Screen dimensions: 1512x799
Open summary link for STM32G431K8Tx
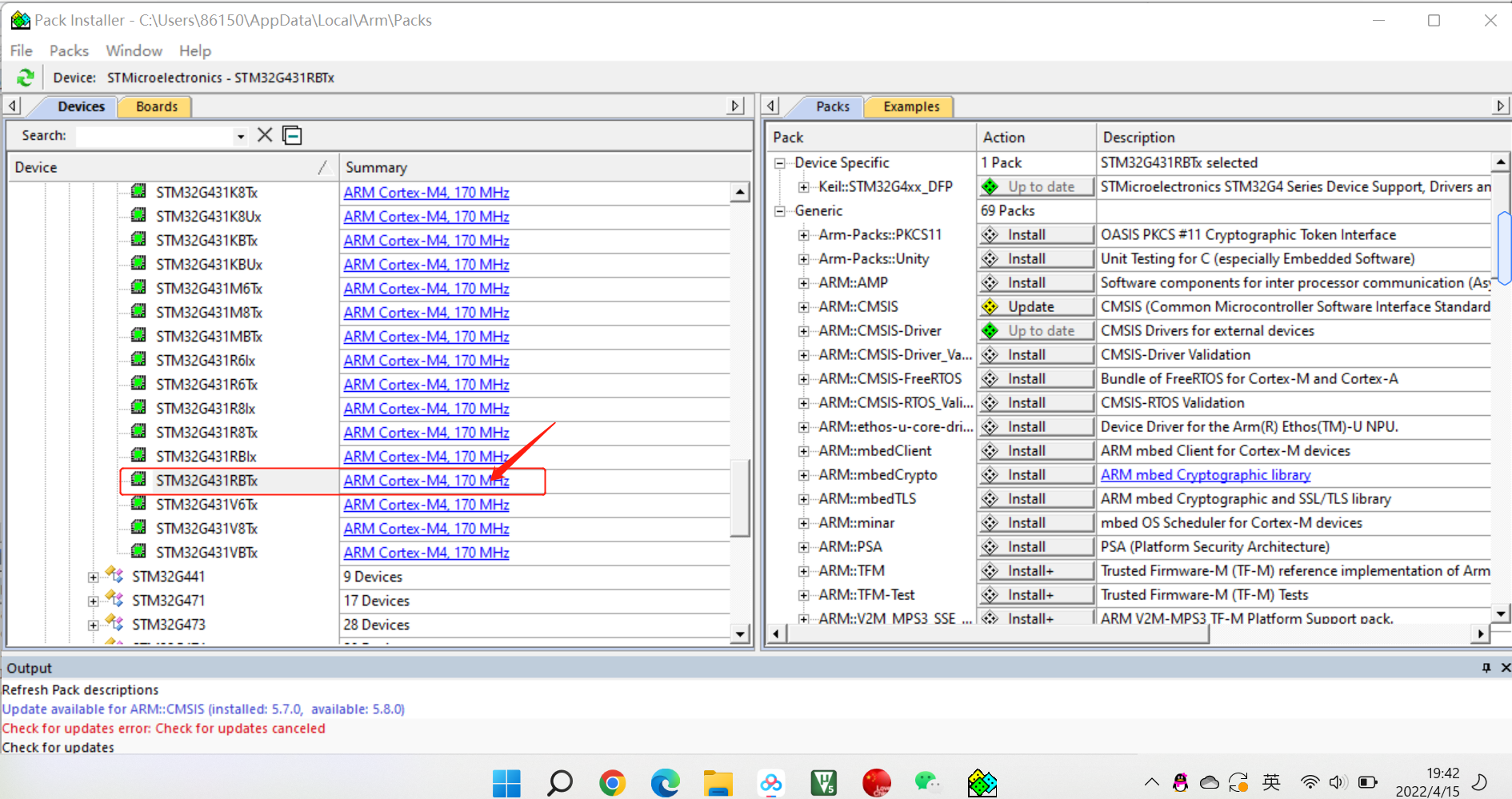click(x=426, y=192)
